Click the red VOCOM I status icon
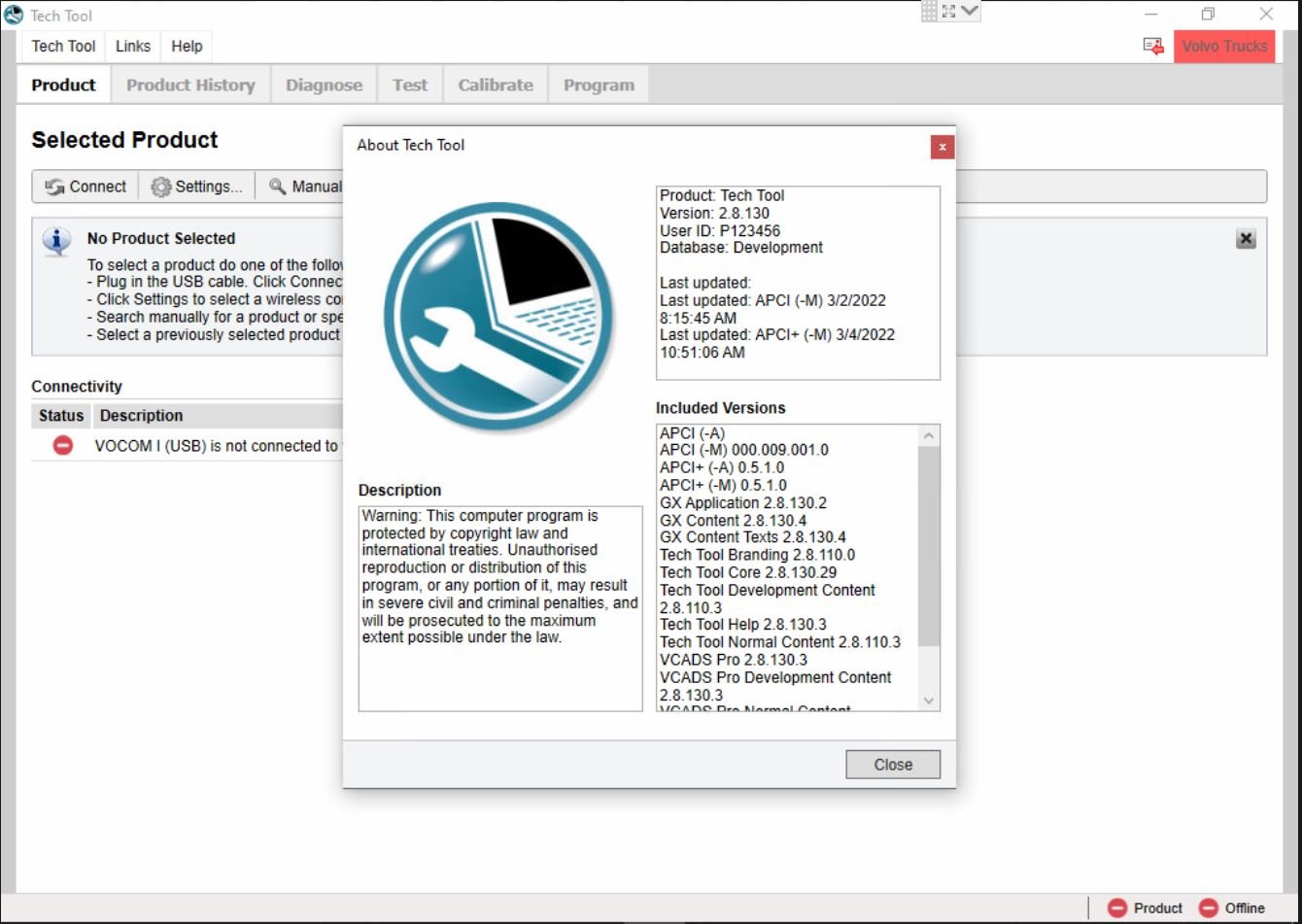The height and width of the screenshot is (924, 1302). point(63,445)
